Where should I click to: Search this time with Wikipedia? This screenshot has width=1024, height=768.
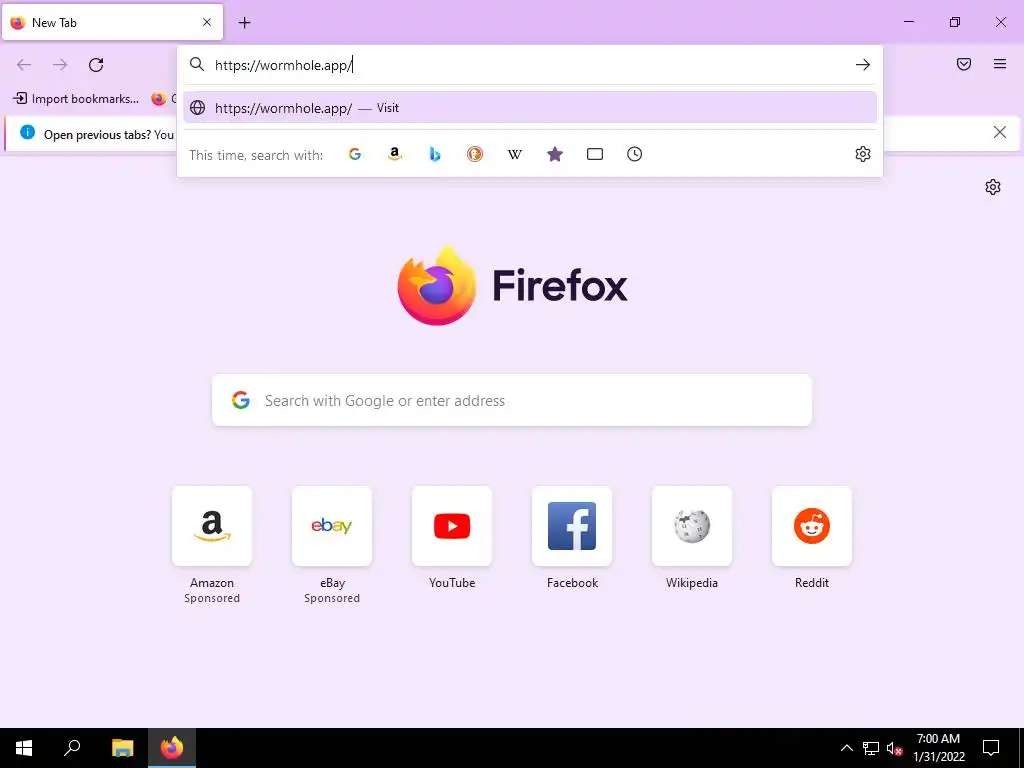tap(515, 154)
